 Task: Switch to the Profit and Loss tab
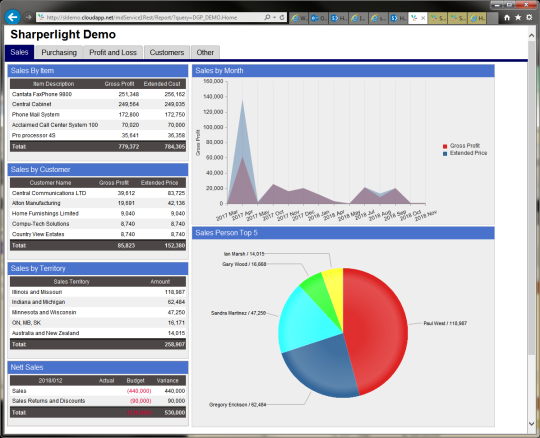coord(113,52)
